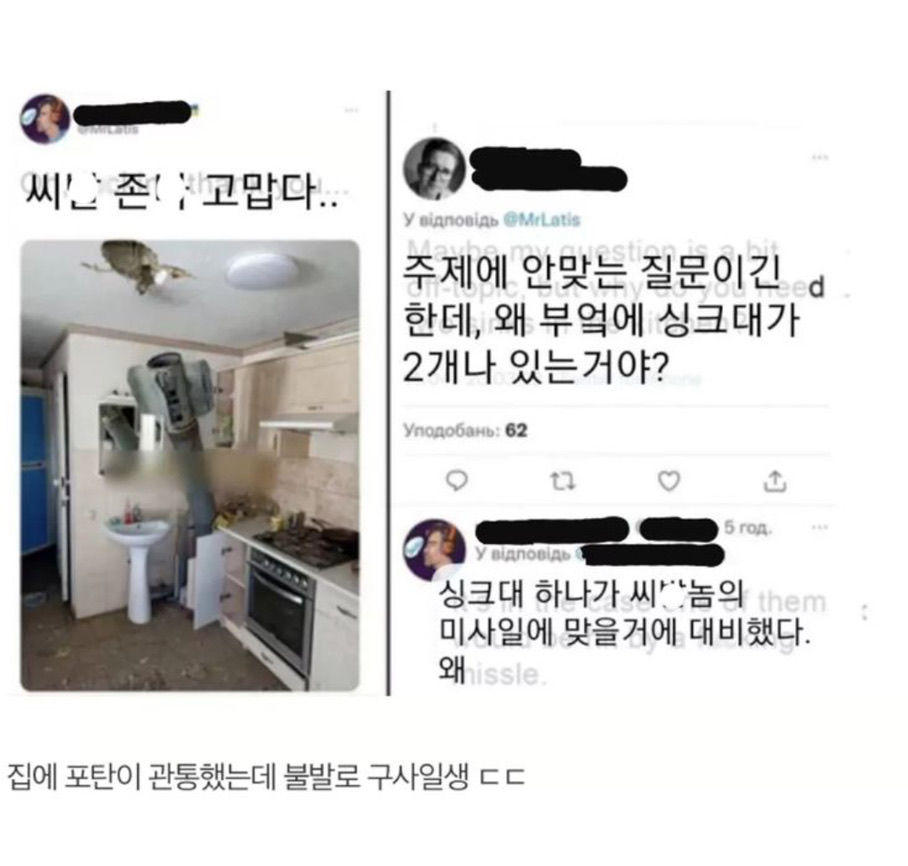Open three-dot menu on glasses man's tweet
908x866 pixels.
[819, 157]
